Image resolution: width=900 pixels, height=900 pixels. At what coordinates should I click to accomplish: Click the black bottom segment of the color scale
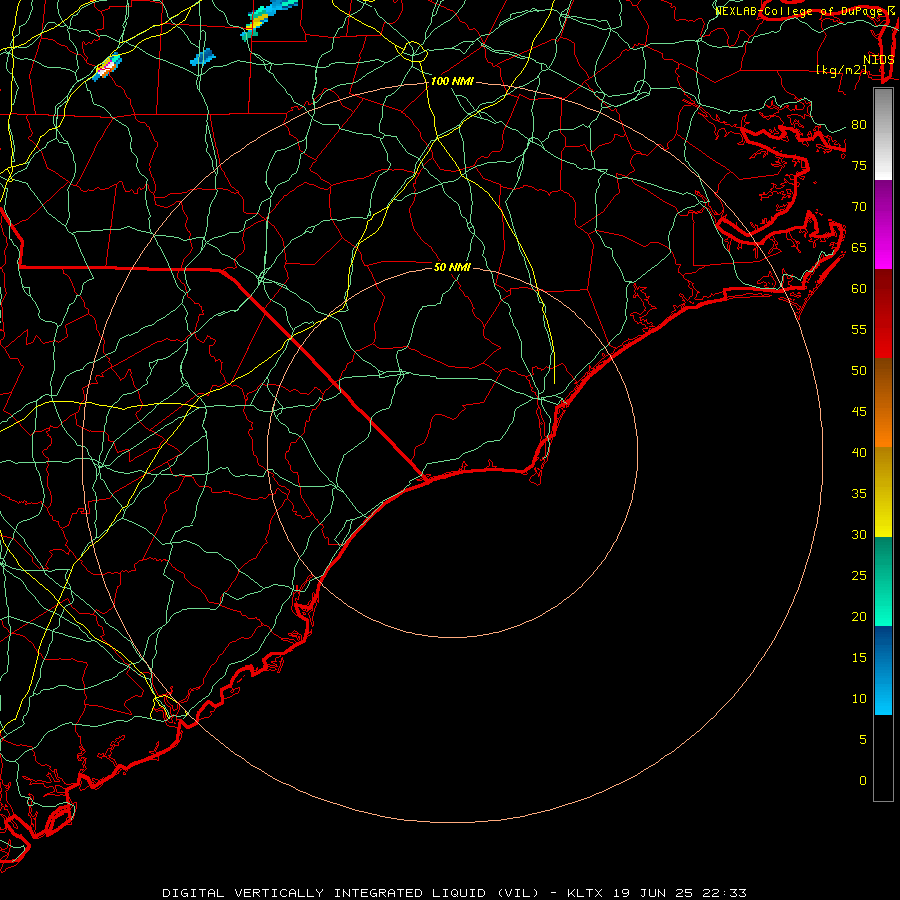click(883, 757)
